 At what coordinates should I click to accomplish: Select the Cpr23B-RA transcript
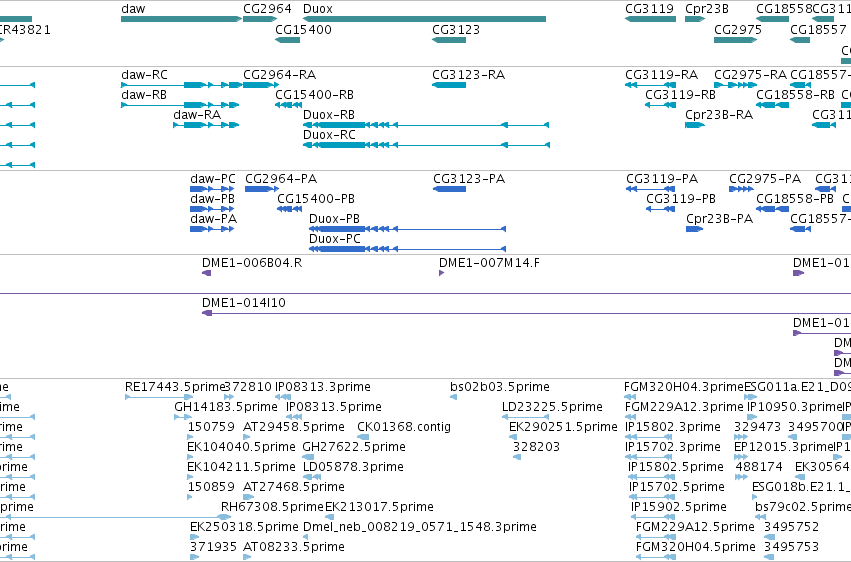(695, 125)
